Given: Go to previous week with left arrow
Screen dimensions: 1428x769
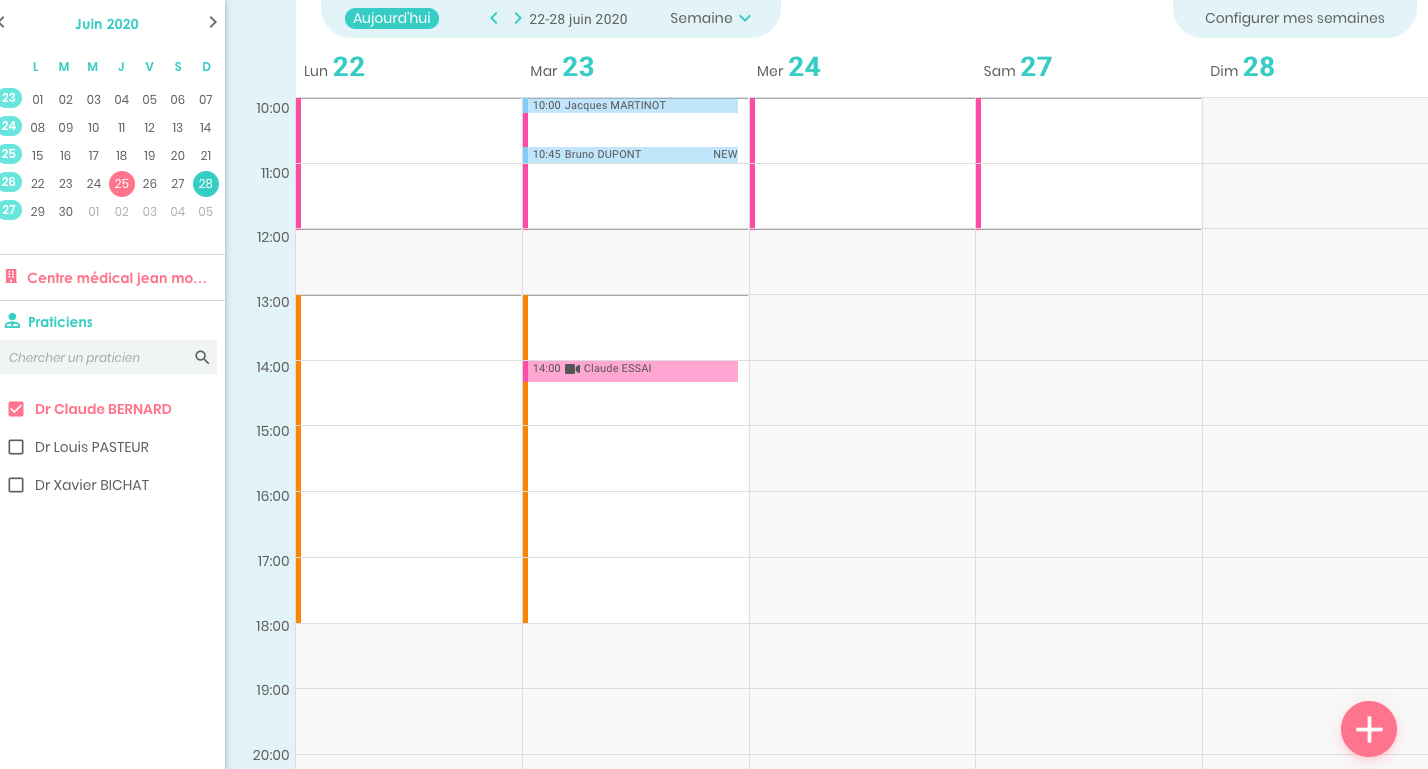Looking at the screenshot, I should point(493,18).
